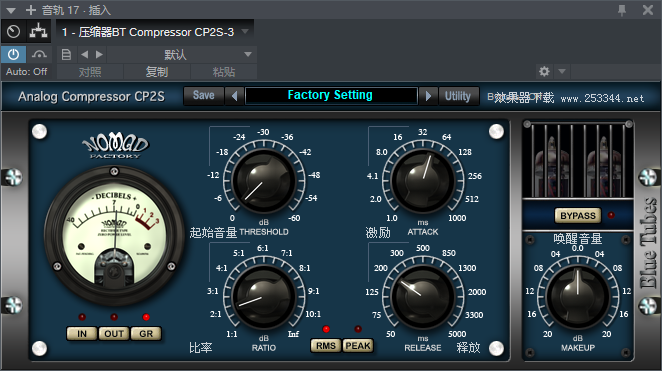Screen dimensions: 662x371
Task: Click the 1000 mark on Attack scale
Action: coord(457,218)
